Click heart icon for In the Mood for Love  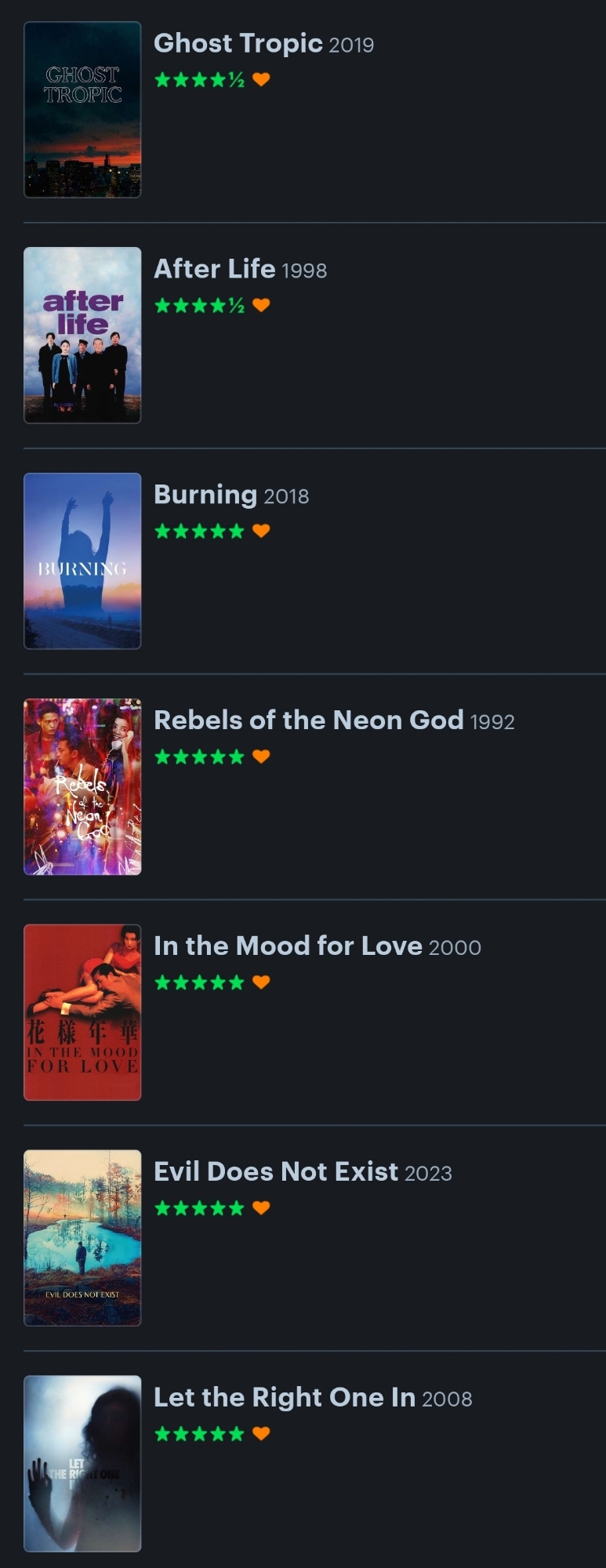tap(261, 982)
